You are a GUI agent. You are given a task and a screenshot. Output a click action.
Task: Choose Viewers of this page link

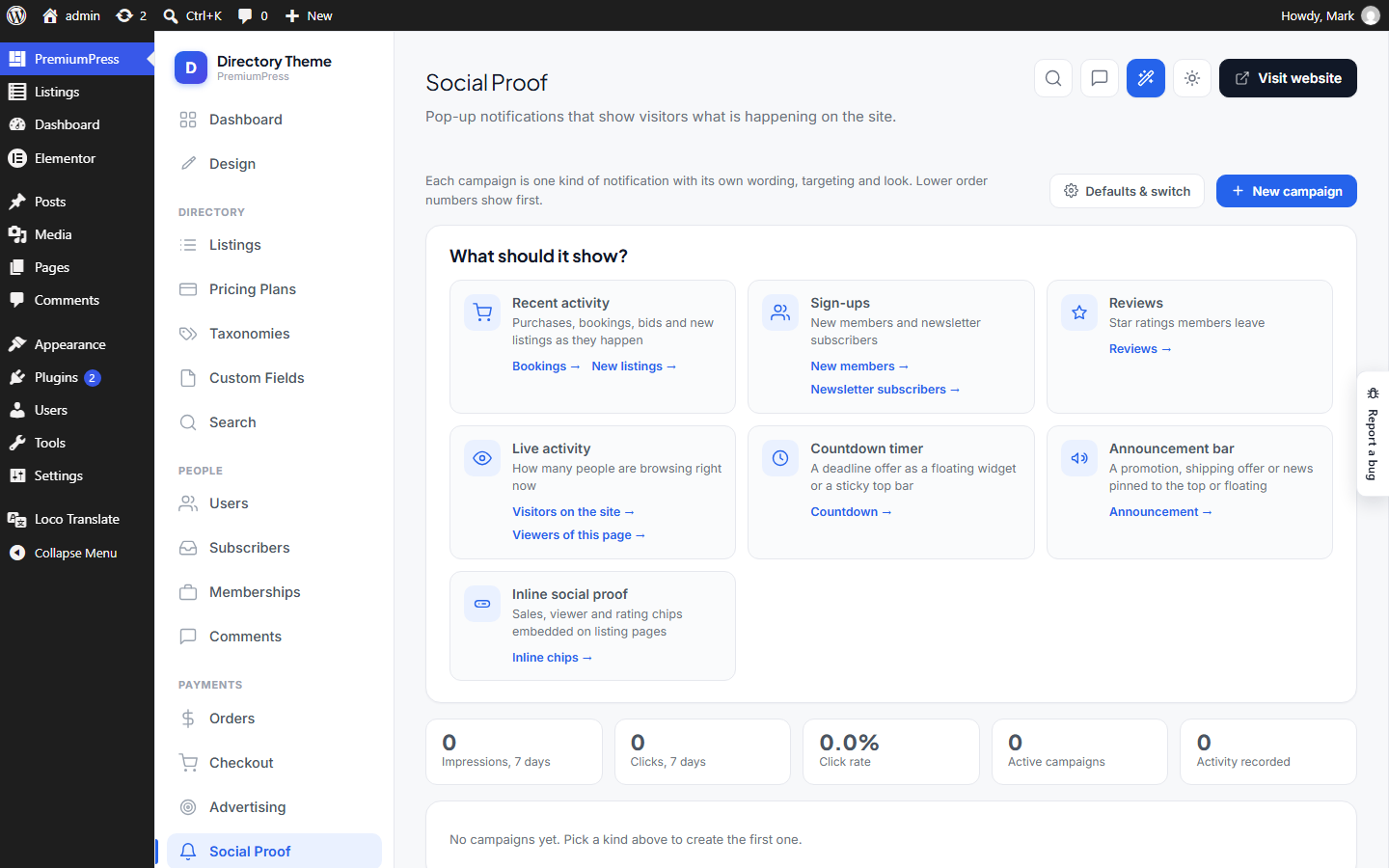click(579, 535)
